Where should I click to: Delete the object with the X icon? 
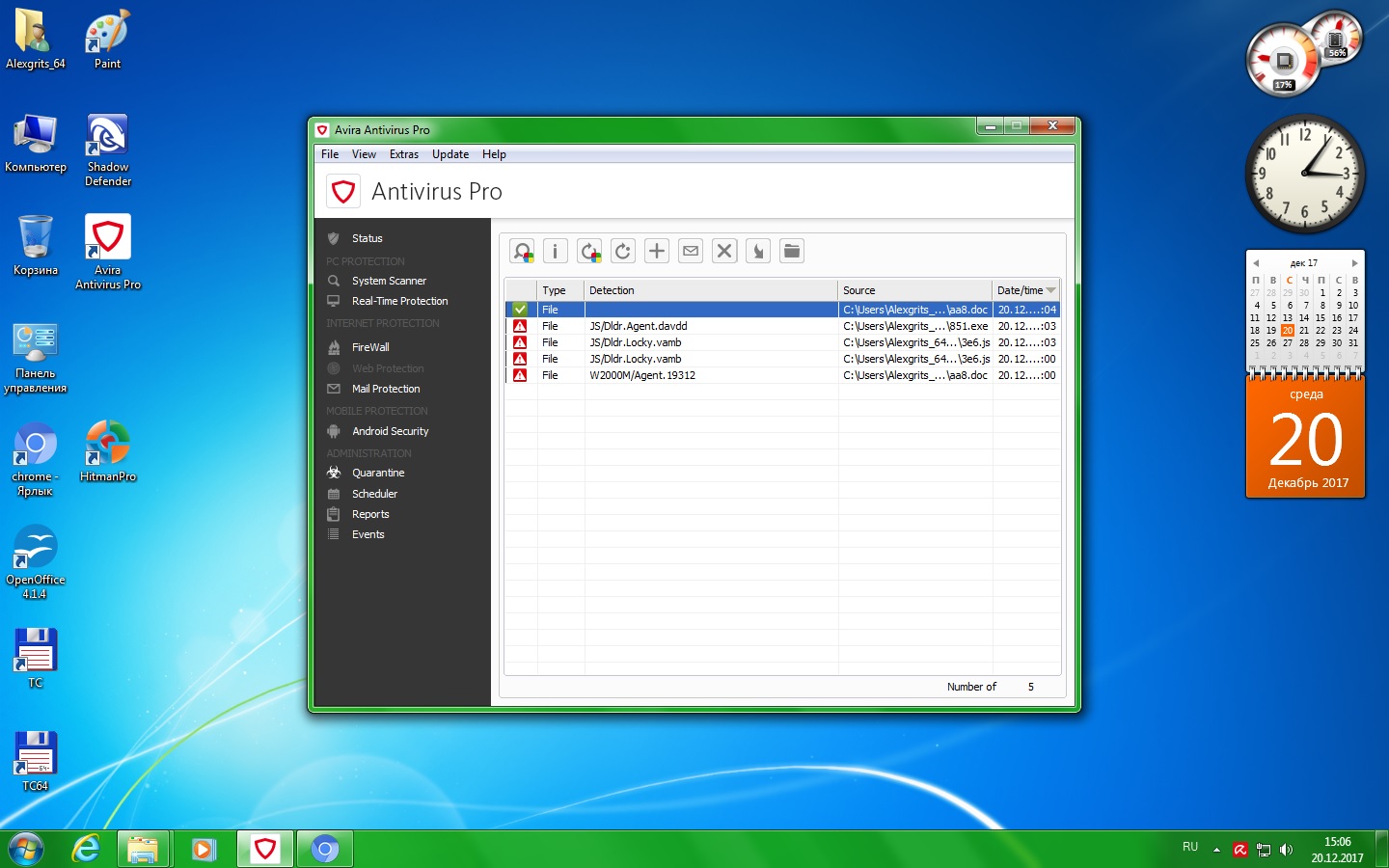[724, 252]
